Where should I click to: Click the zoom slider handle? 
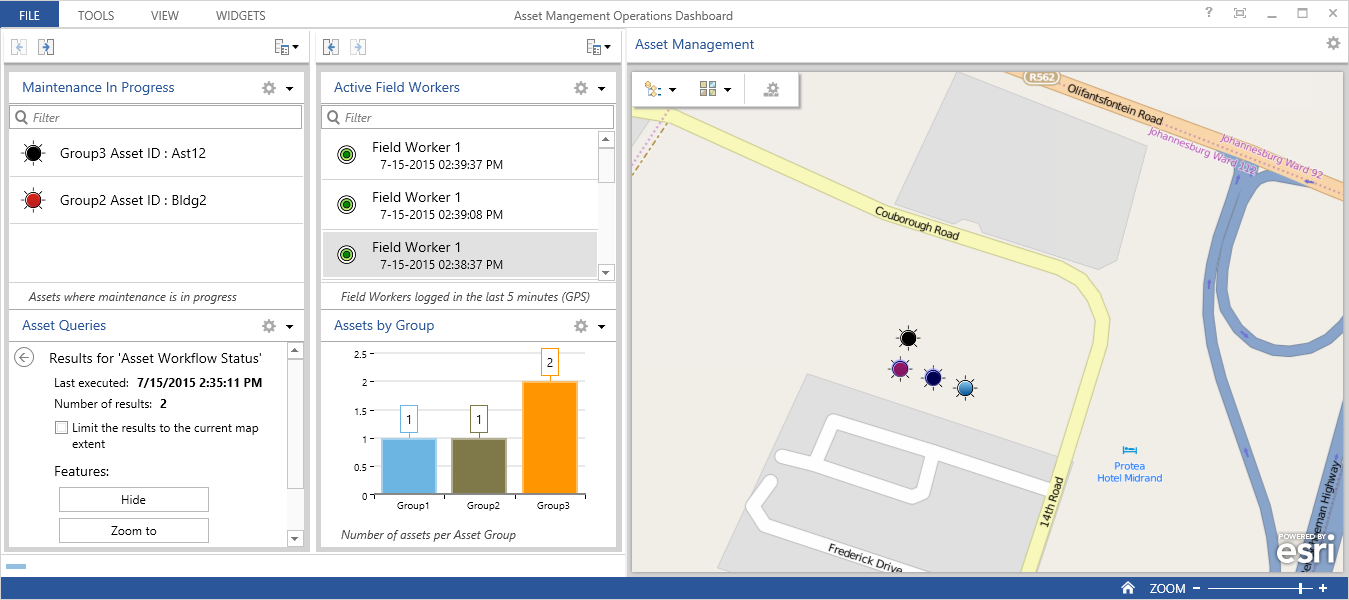click(1301, 589)
